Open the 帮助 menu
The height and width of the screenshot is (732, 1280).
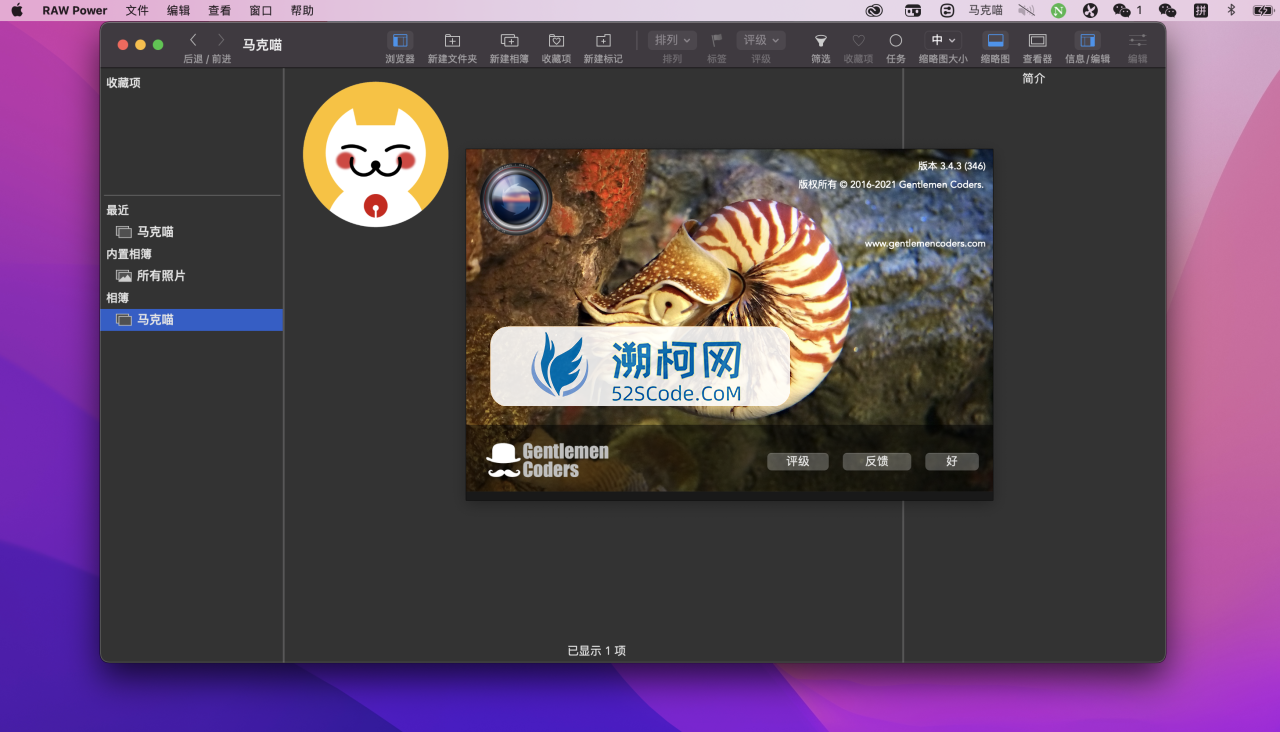coord(301,11)
